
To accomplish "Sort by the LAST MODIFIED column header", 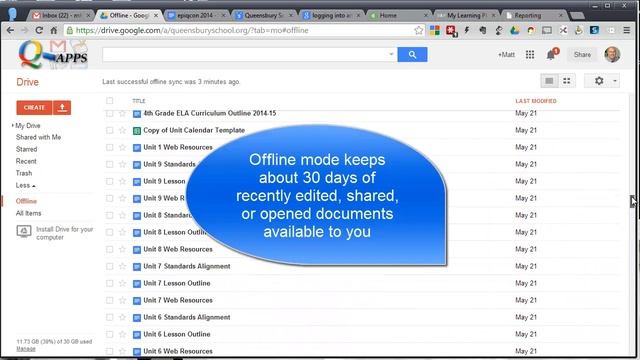I will 536,101.
